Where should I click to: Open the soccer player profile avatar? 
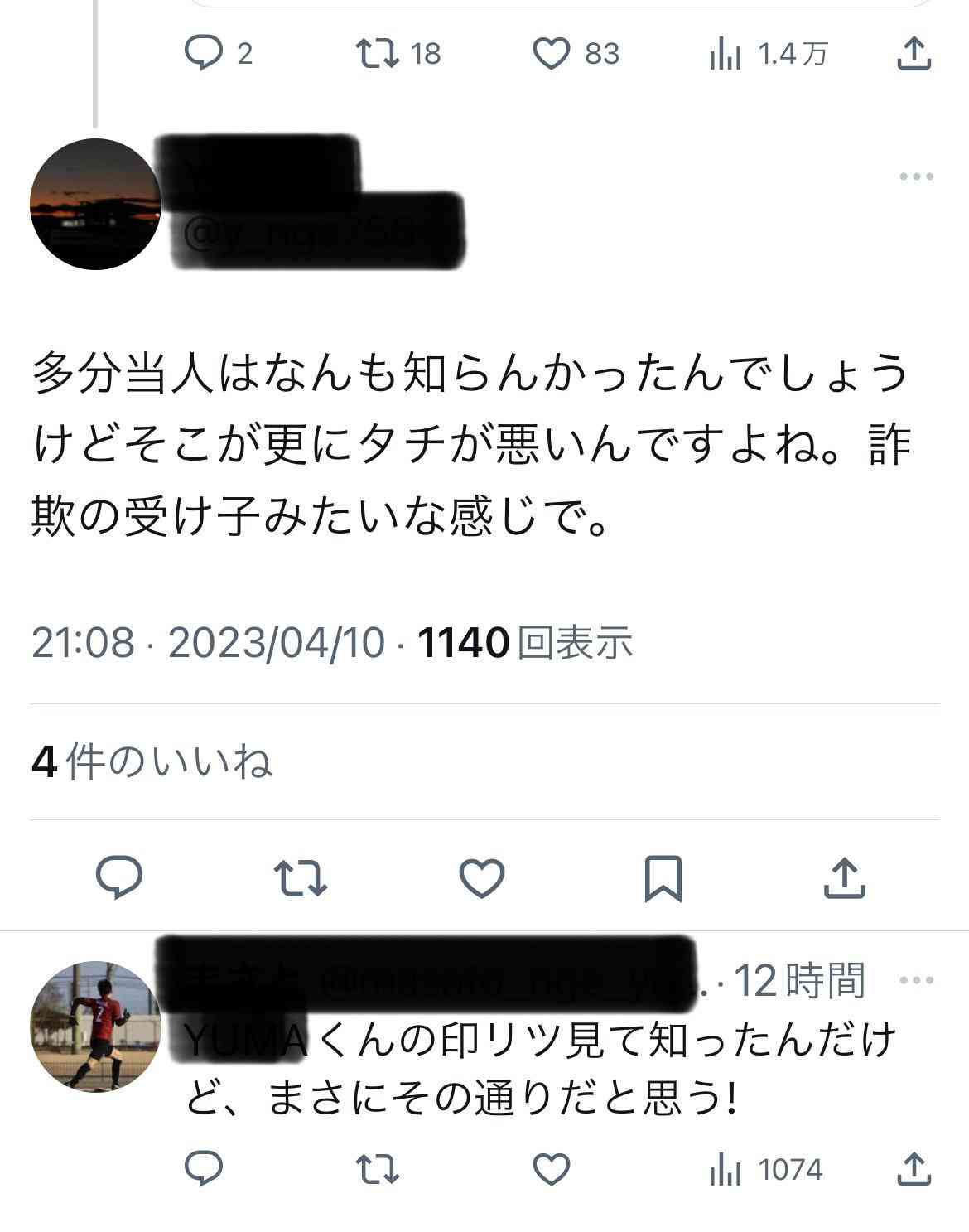coord(96,1026)
